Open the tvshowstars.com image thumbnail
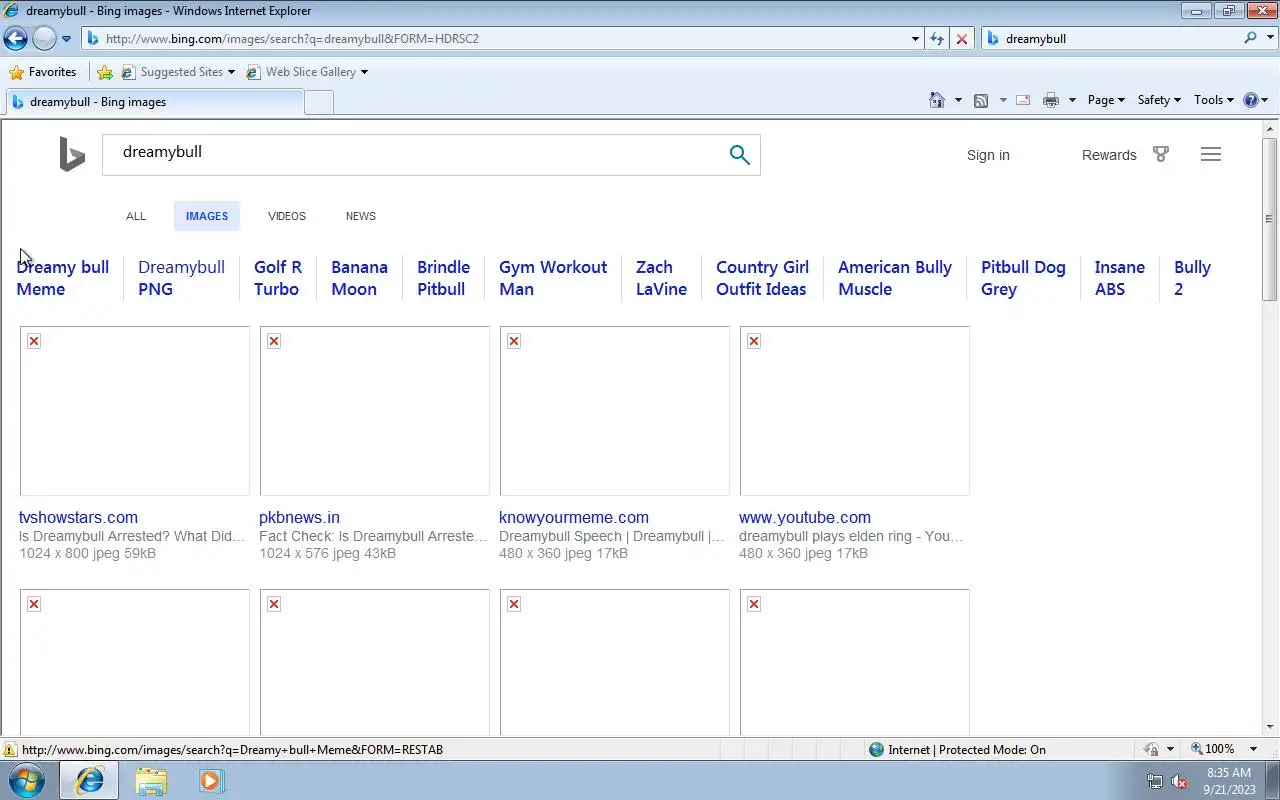The image size is (1280, 800). click(x=134, y=411)
